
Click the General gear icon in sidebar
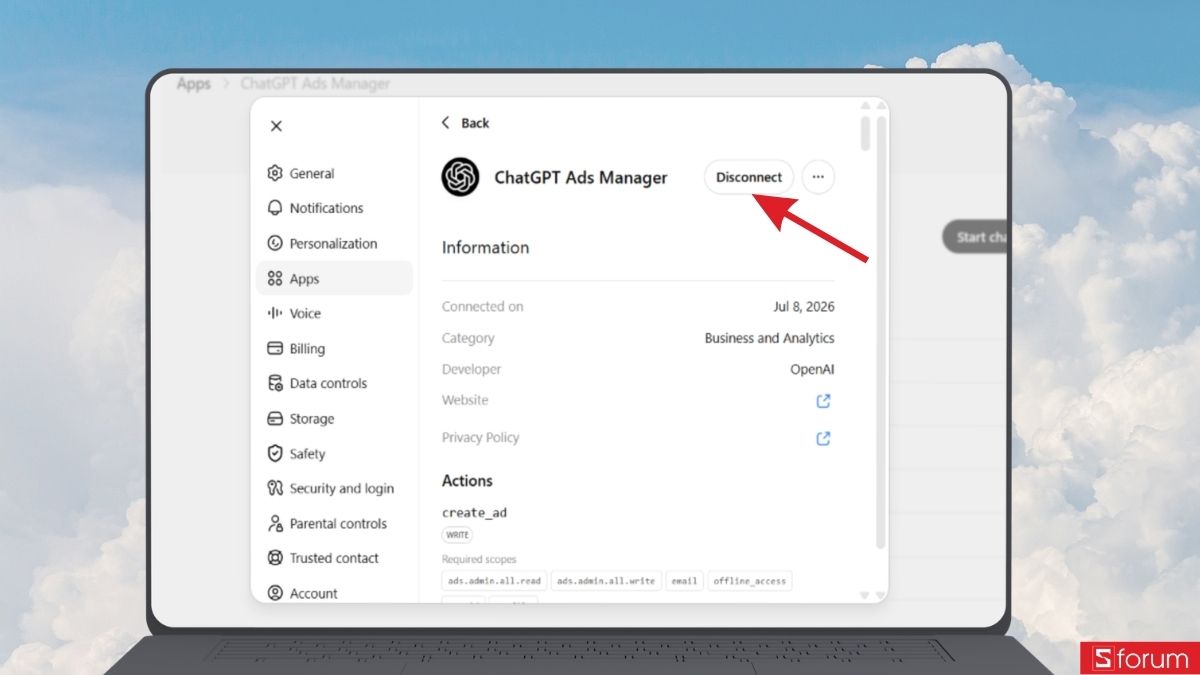click(275, 173)
